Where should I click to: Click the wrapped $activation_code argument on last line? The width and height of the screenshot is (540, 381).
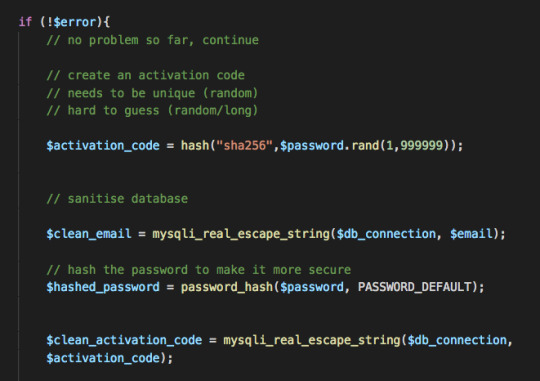[103, 358]
